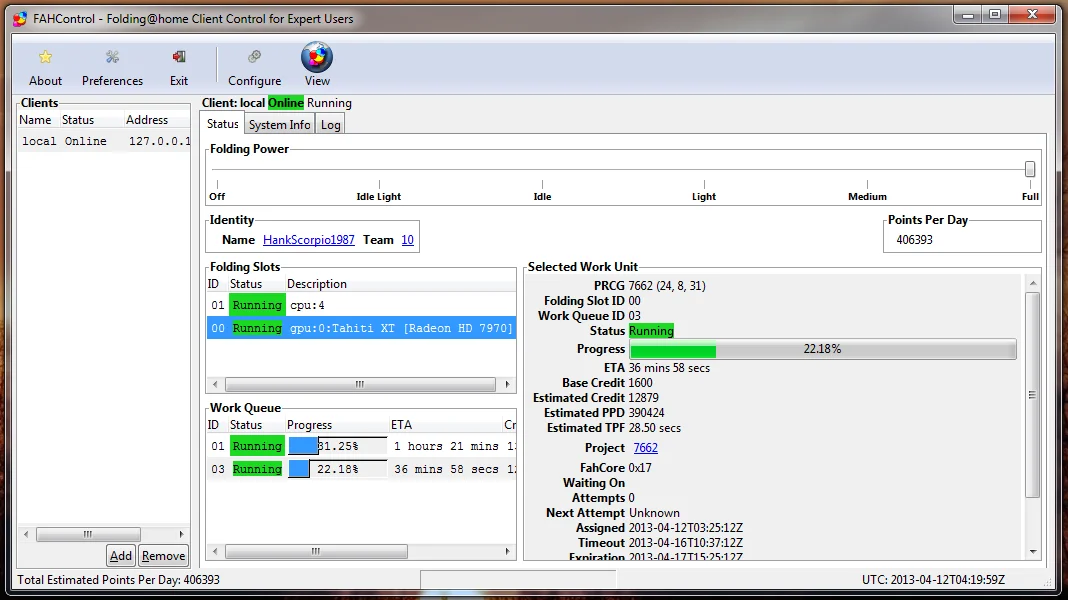Image resolution: width=1068 pixels, height=600 pixels.
Task: Remove the selected client
Action: (163, 556)
